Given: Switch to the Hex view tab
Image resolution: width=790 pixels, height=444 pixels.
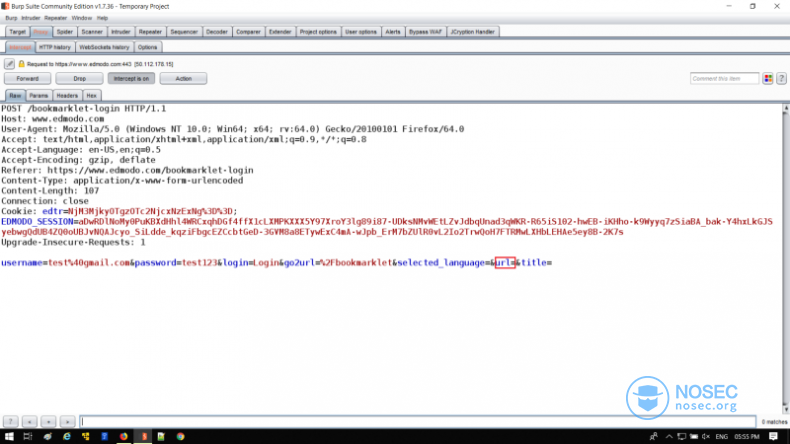Looking at the screenshot, I should click(91, 96).
